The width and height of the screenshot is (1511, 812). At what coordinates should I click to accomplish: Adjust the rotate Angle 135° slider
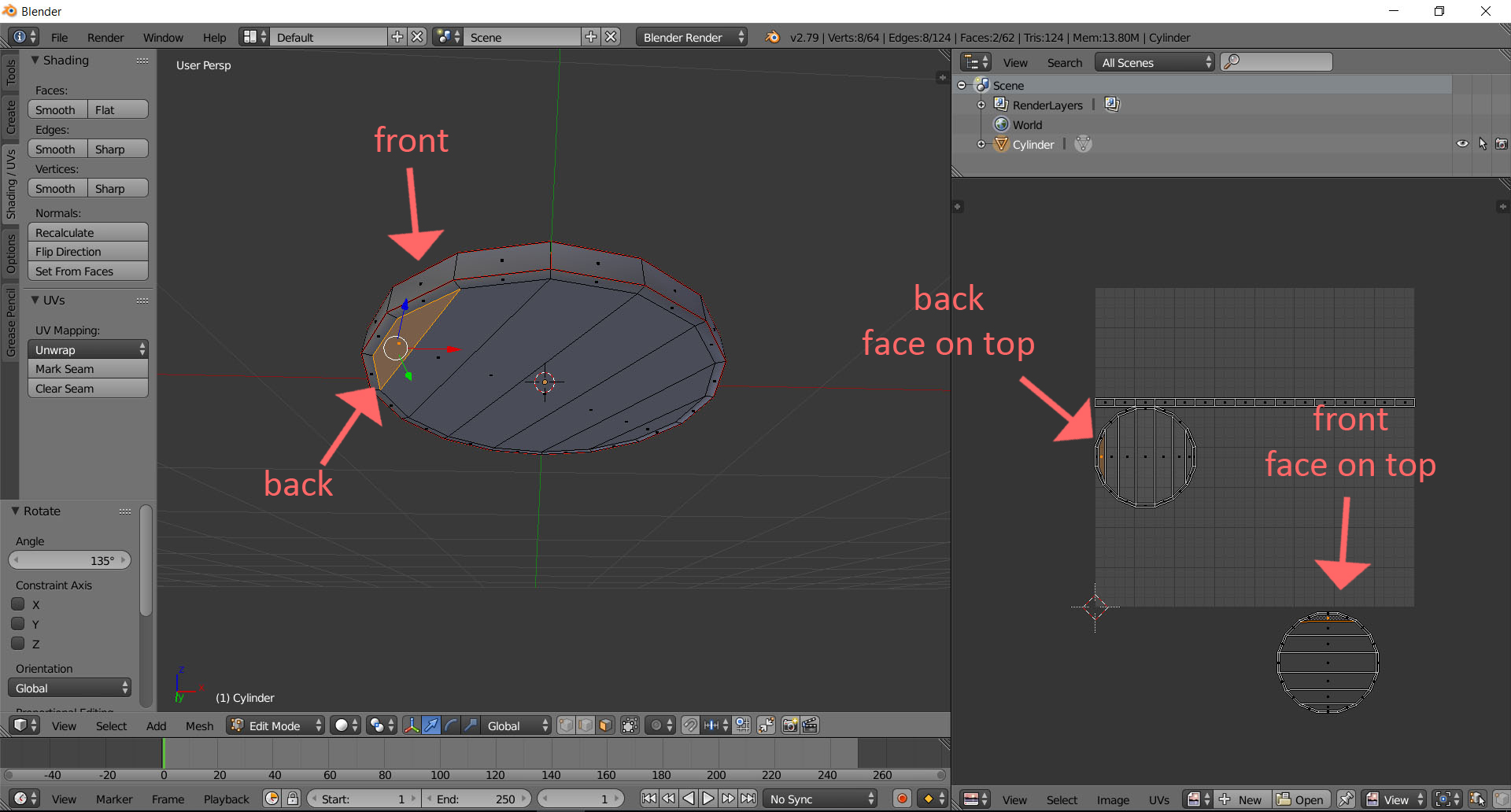[x=69, y=560]
